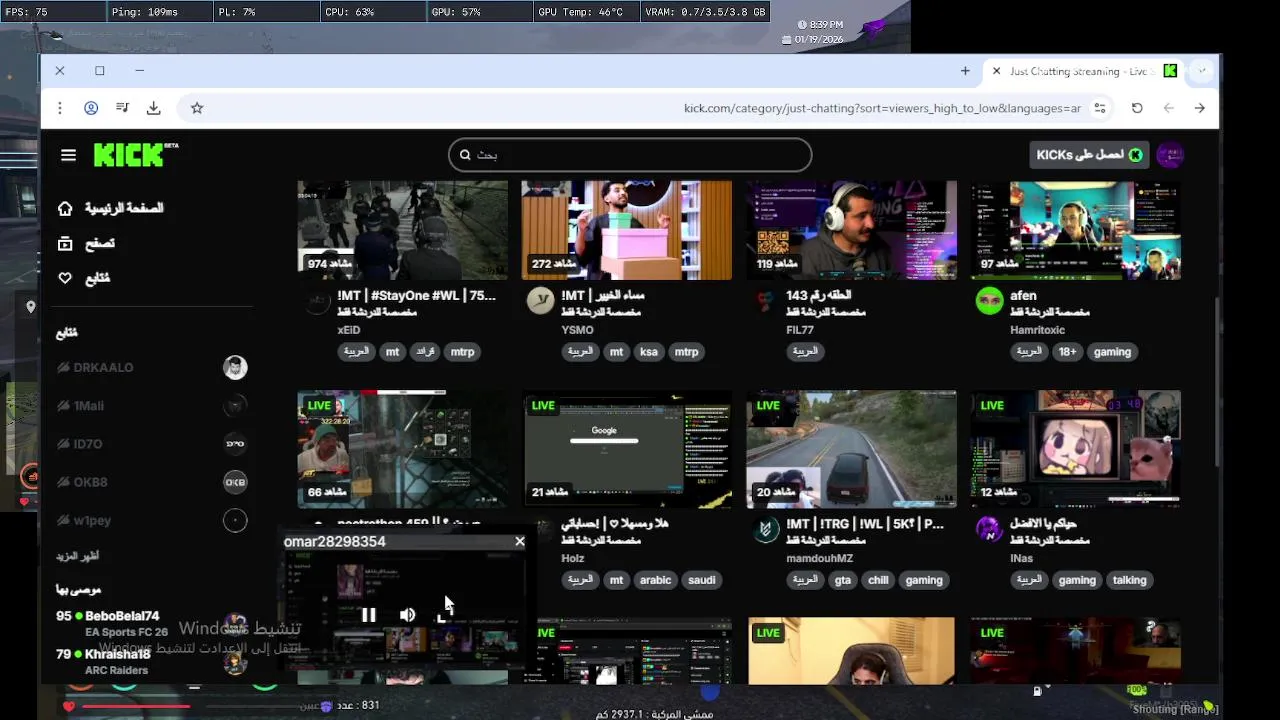Viewport: 1280px width, 720px height.
Task: Click the browser address bar URL
Action: [882, 108]
